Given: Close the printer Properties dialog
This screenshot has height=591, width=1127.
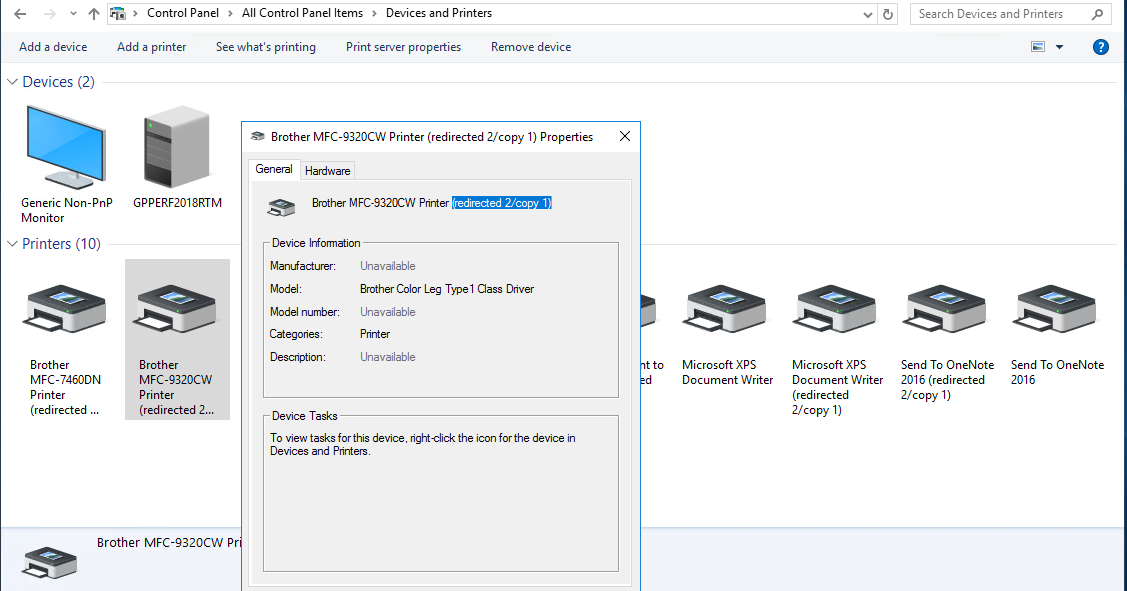Looking at the screenshot, I should click(x=625, y=137).
